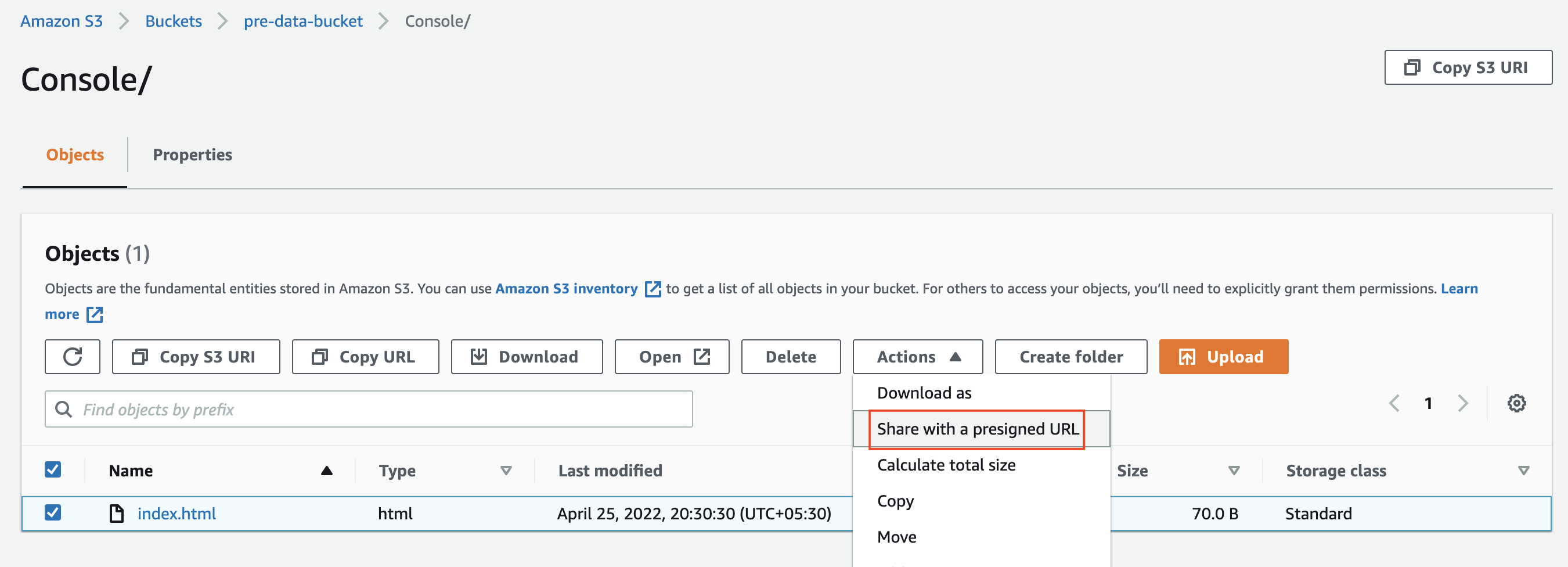The width and height of the screenshot is (1568, 567).
Task: Click the magnifier icon in the search box
Action: tap(63, 408)
